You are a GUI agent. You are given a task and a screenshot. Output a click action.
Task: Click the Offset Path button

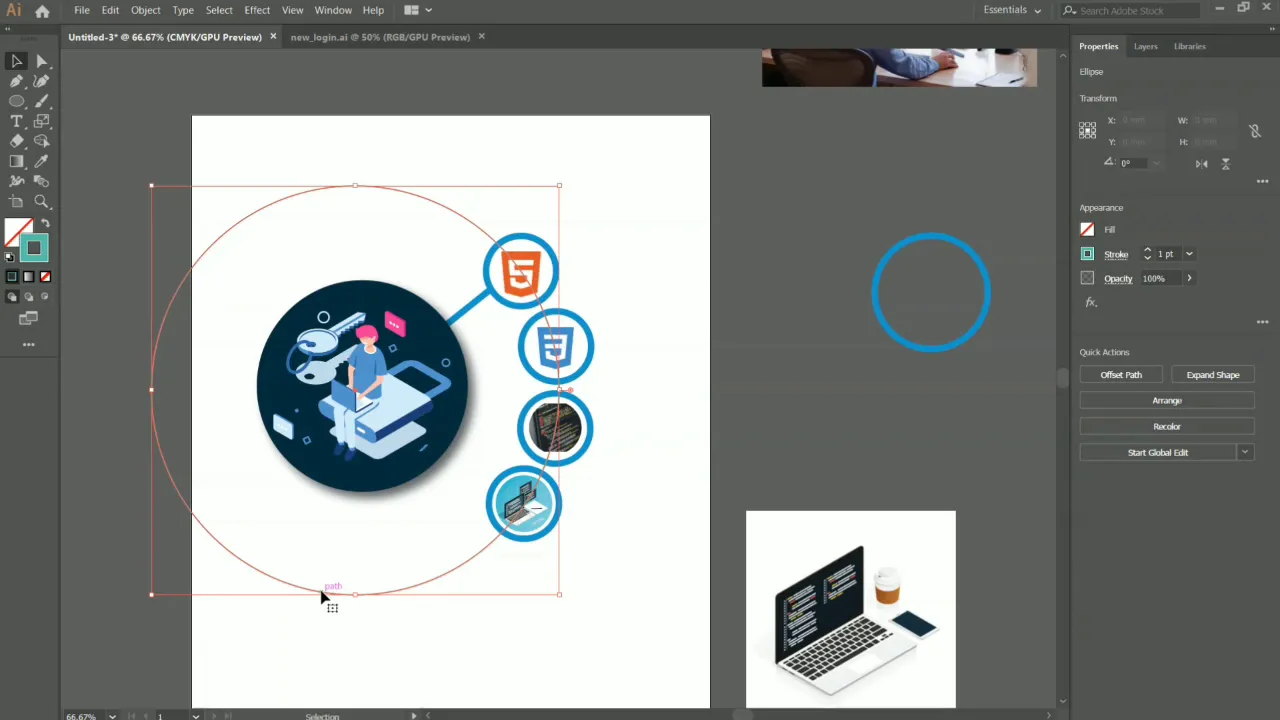point(1121,375)
